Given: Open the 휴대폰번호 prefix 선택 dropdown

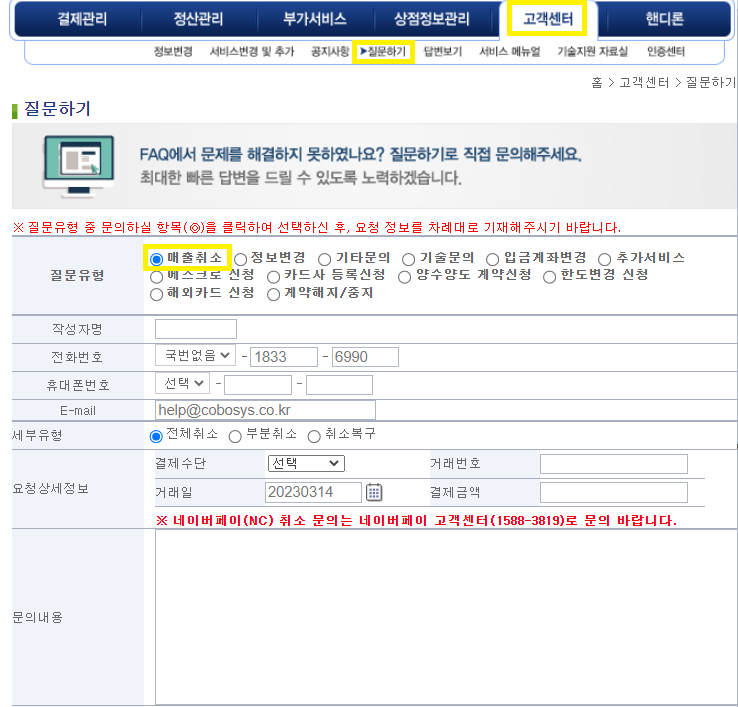Looking at the screenshot, I should click(x=183, y=383).
